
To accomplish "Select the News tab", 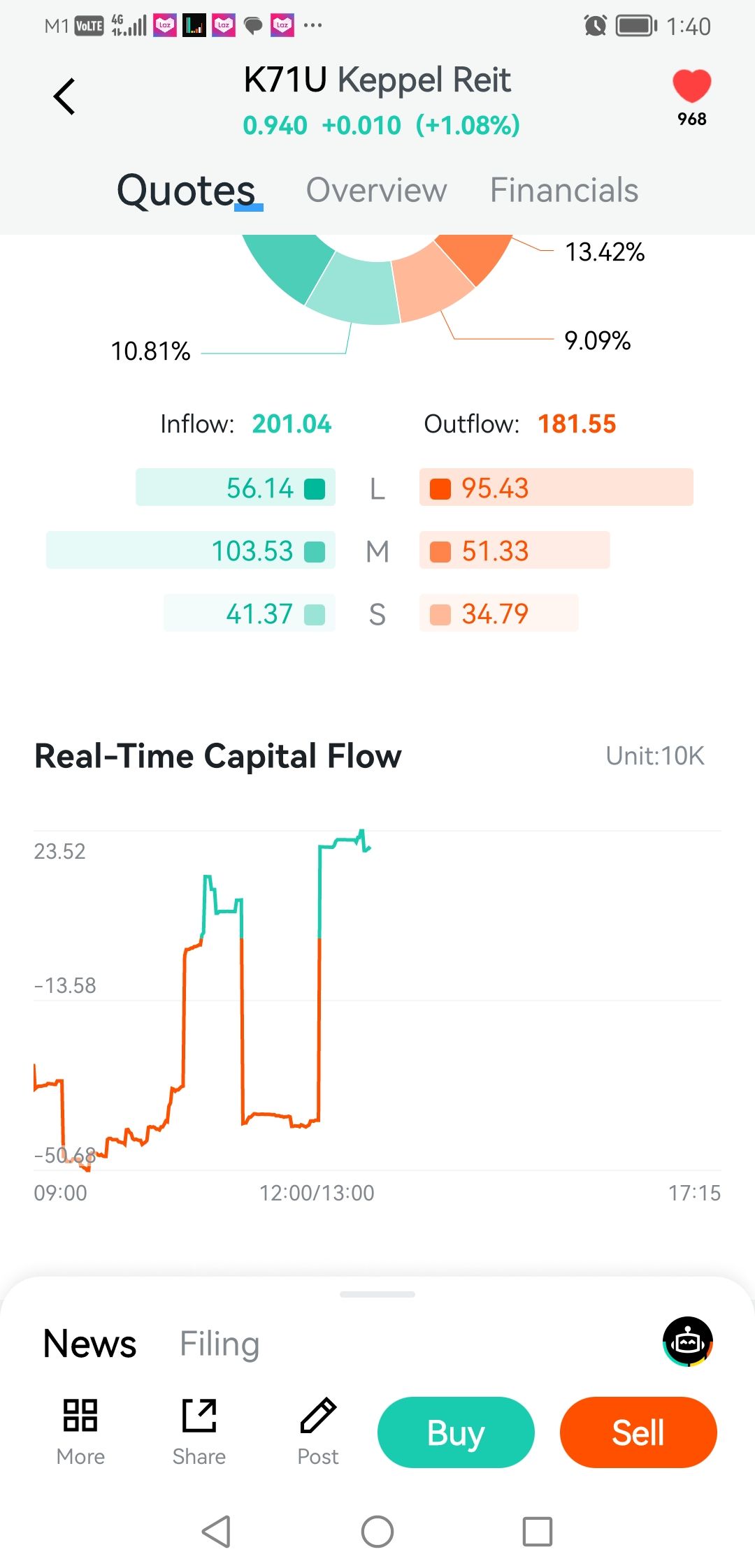I will pos(89,1343).
